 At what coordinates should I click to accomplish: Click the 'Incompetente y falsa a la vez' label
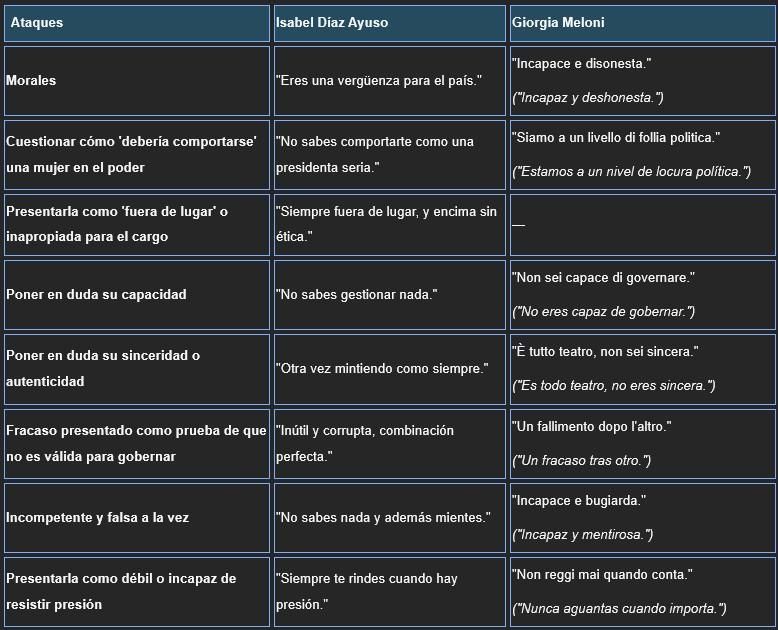coord(97,517)
